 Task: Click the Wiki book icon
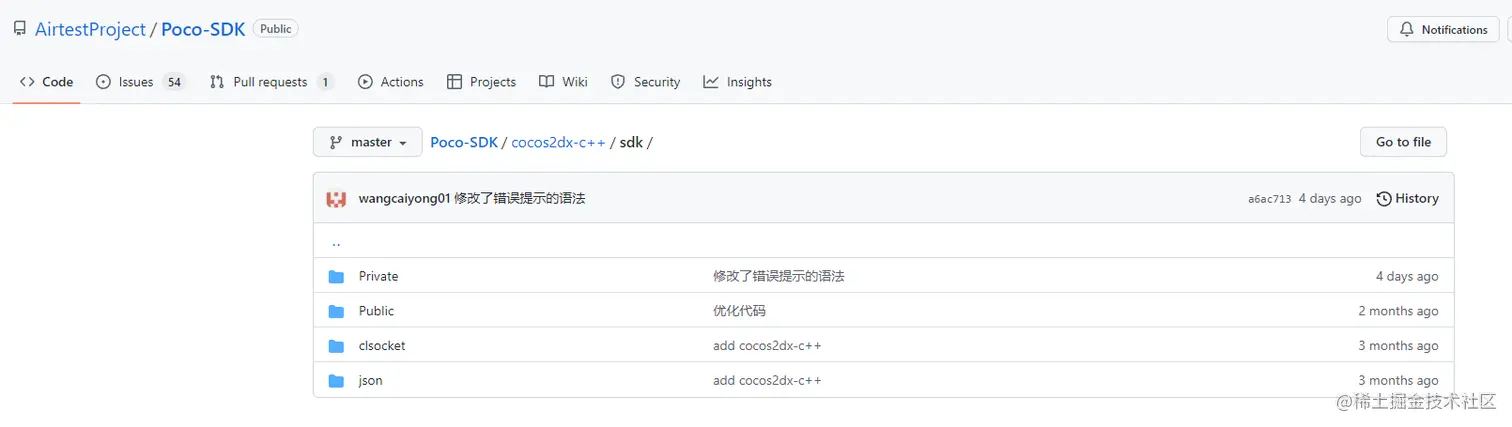tap(546, 82)
